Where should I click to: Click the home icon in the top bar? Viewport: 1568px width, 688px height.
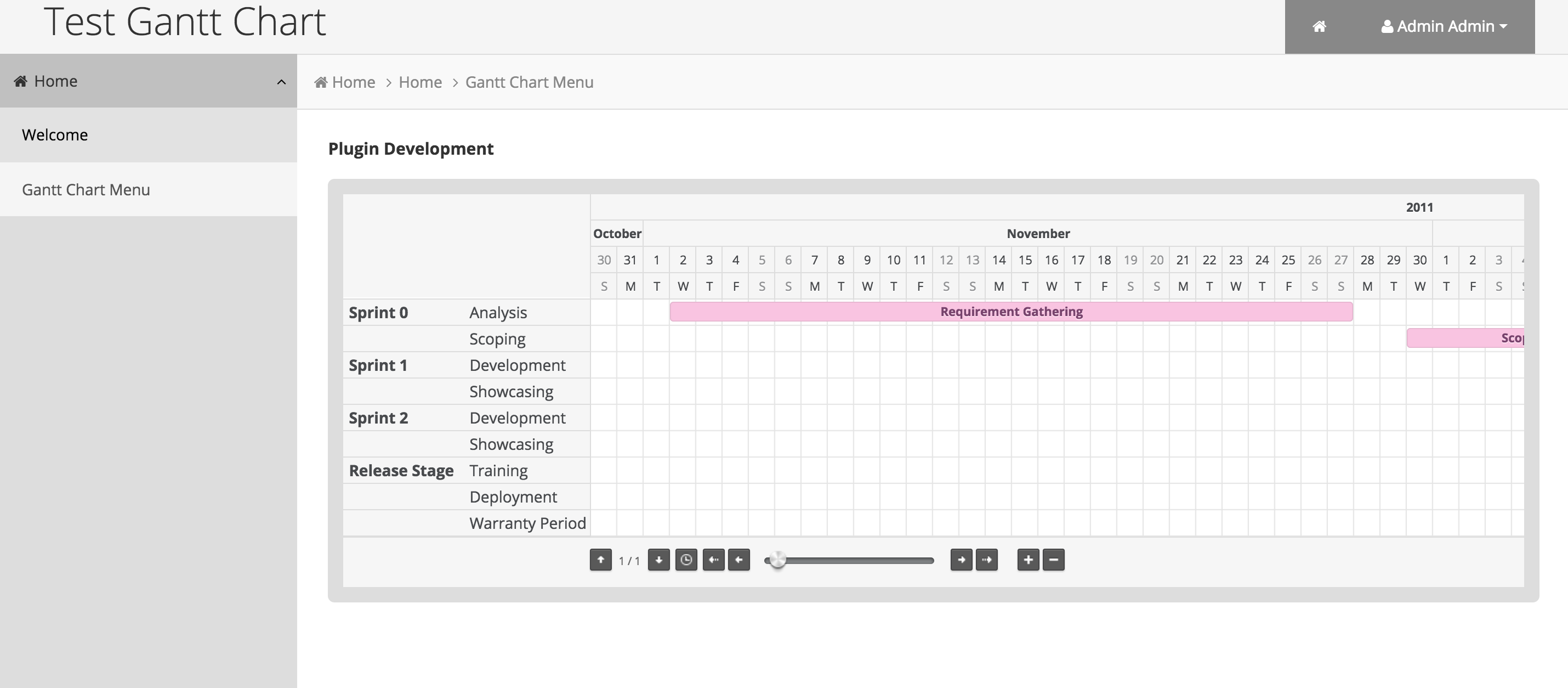1319,26
